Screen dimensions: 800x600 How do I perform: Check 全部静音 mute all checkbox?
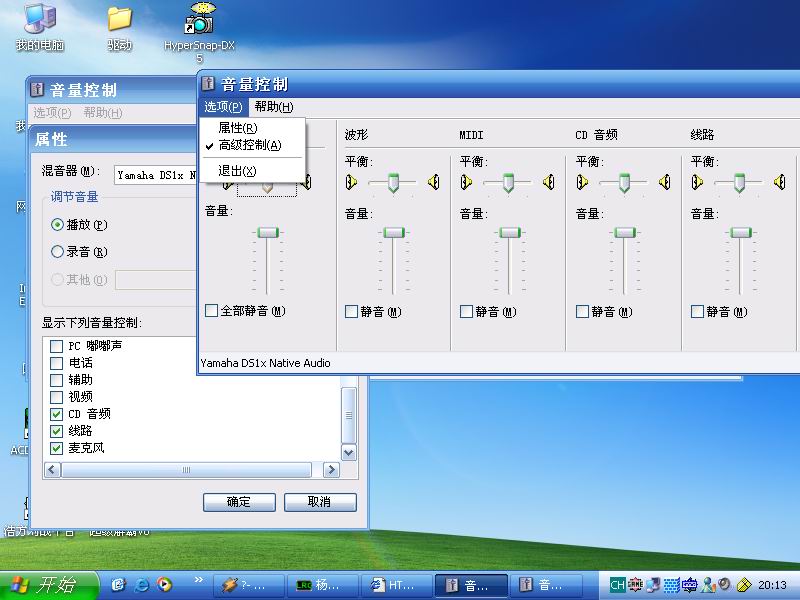(x=211, y=311)
